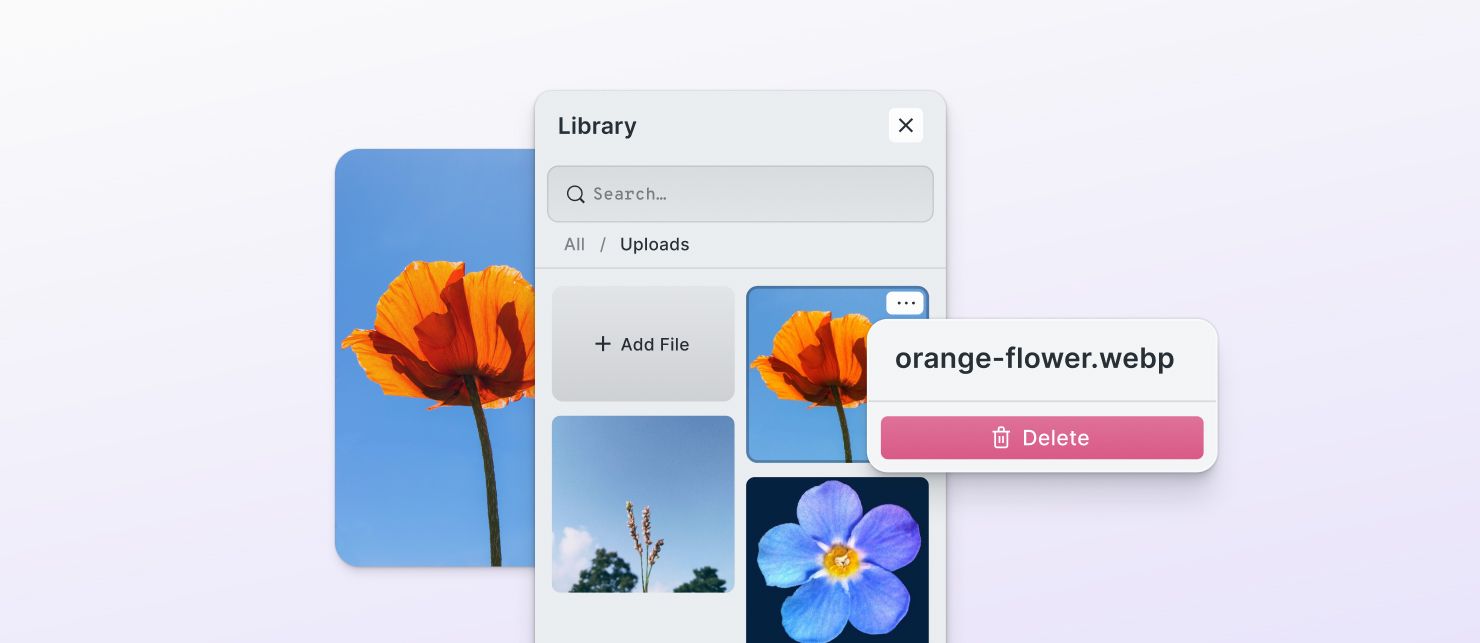Image resolution: width=1480 pixels, height=643 pixels.
Task: Click the plus icon in Add File
Action: coord(603,344)
